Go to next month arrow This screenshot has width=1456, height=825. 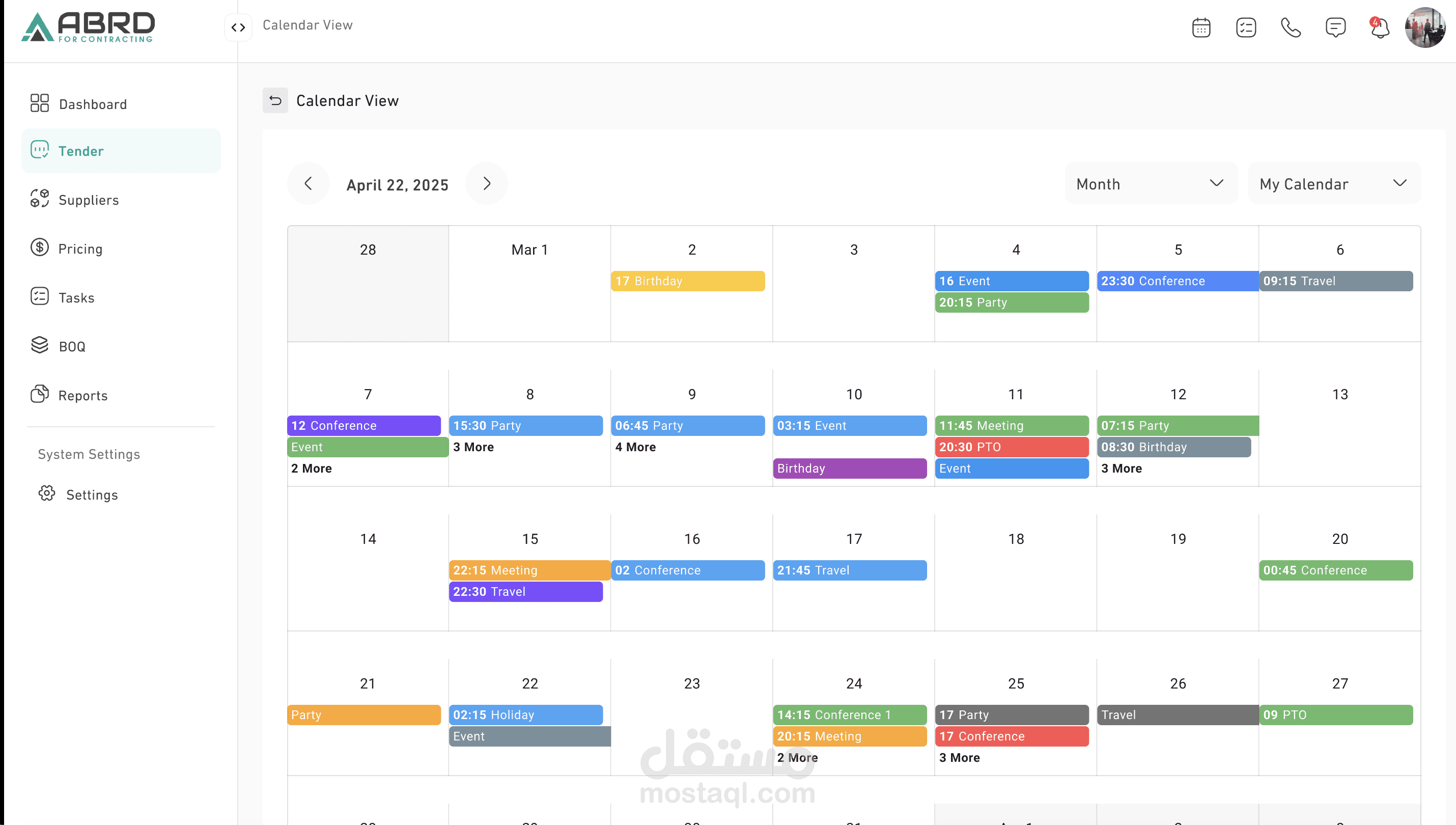click(x=487, y=183)
